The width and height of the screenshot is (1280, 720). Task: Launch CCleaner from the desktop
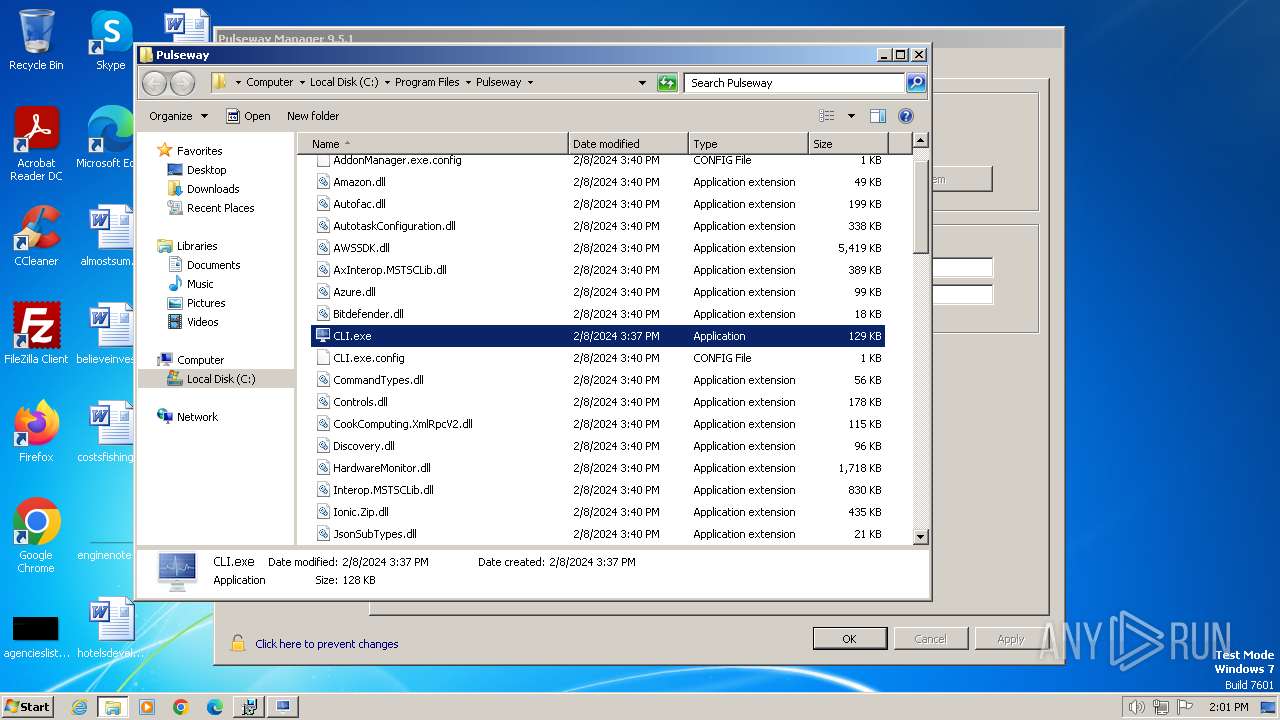[36, 236]
